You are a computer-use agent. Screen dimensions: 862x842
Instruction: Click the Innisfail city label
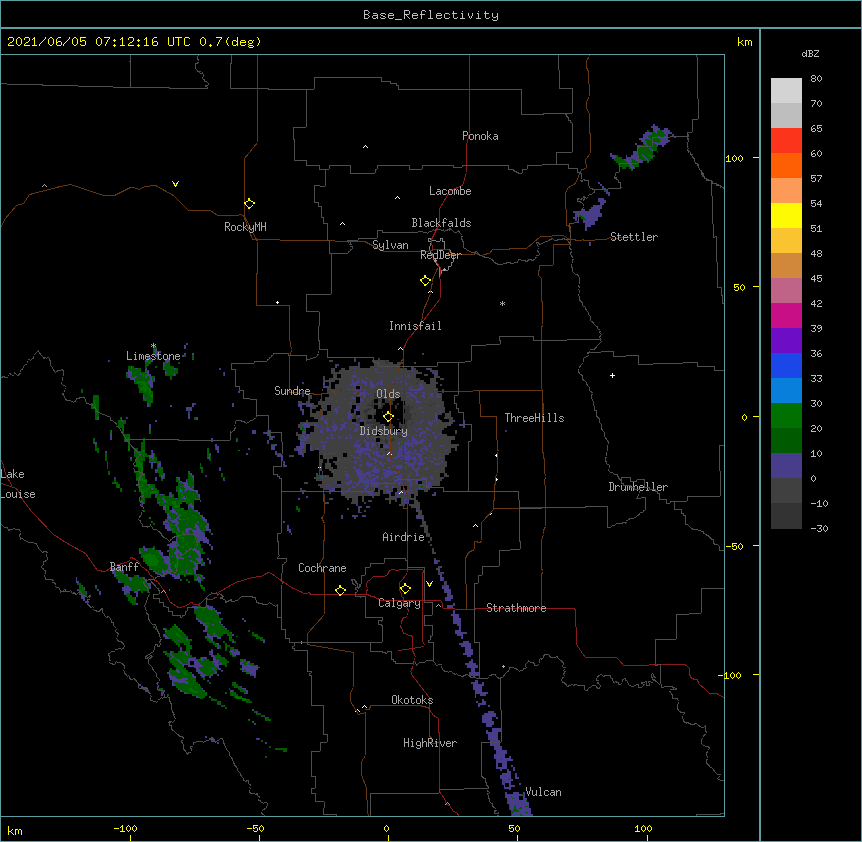coord(415,326)
